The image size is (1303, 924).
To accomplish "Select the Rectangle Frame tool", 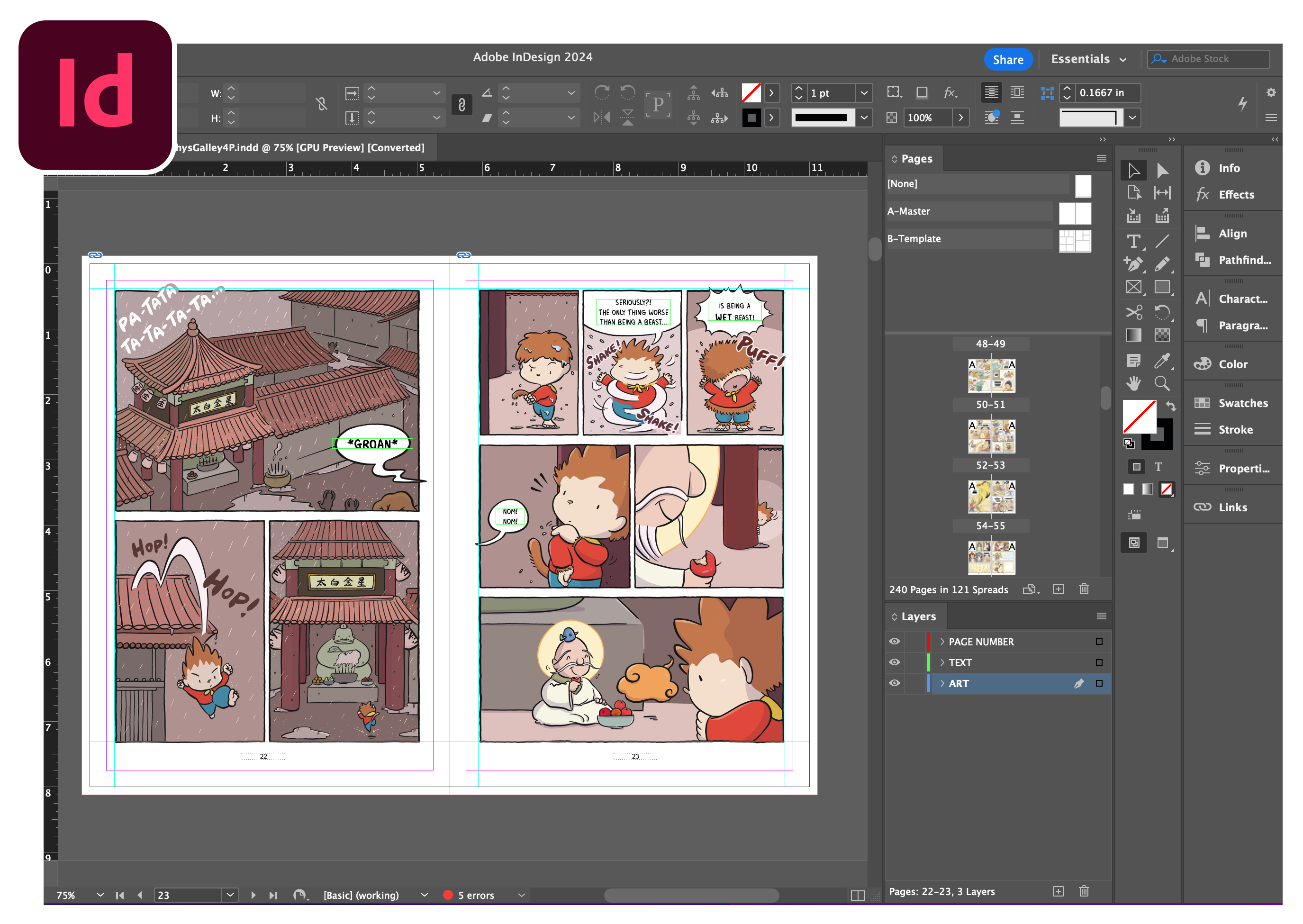I will point(1133,287).
